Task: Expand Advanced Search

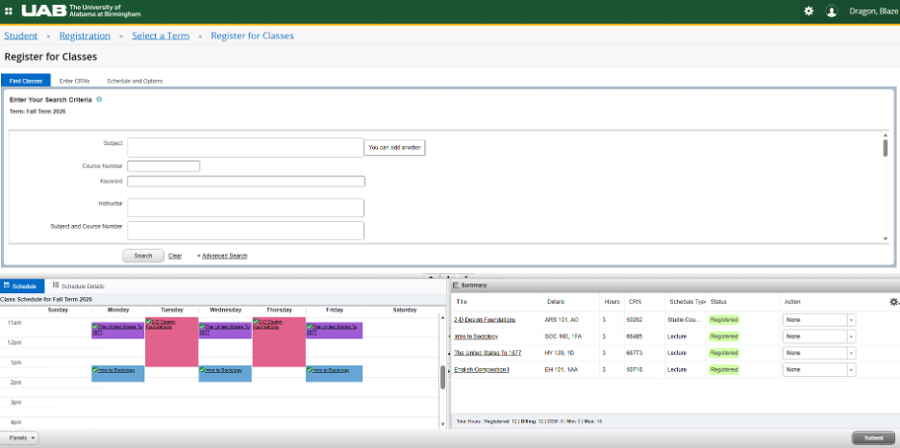Action: pyautogui.click(x=224, y=256)
